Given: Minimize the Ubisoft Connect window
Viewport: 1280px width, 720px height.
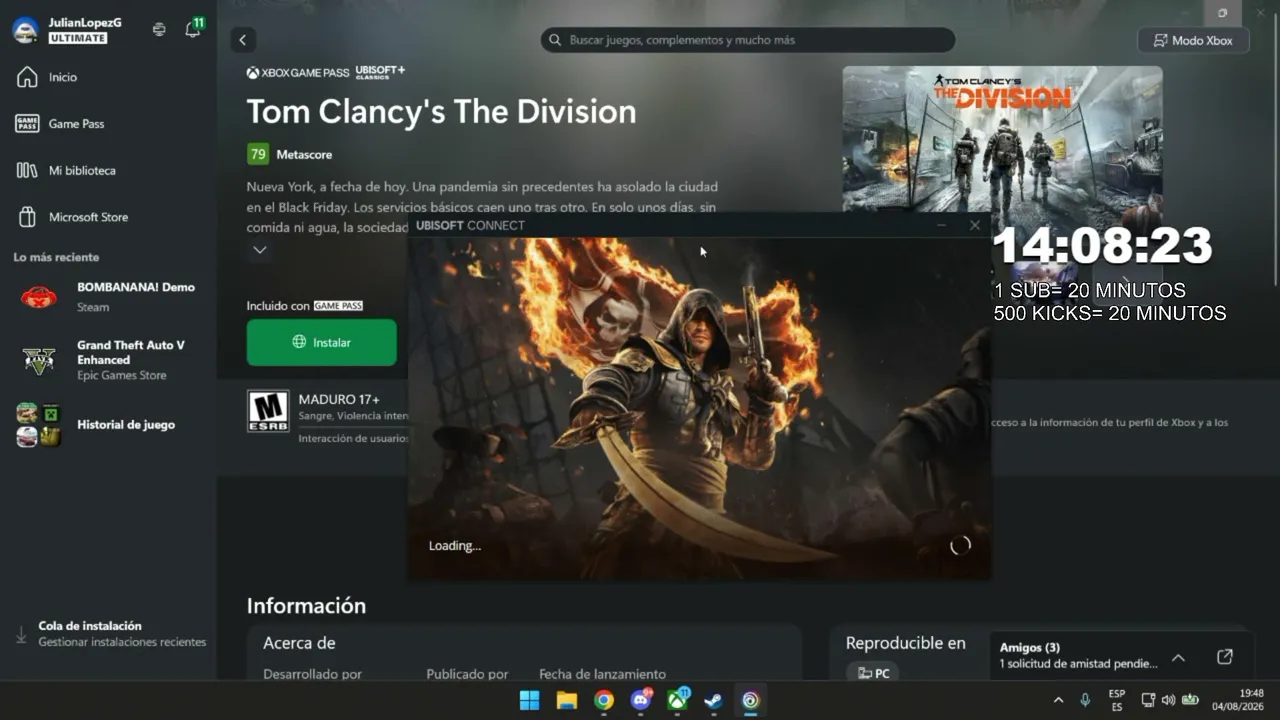Looking at the screenshot, I should coord(941,225).
